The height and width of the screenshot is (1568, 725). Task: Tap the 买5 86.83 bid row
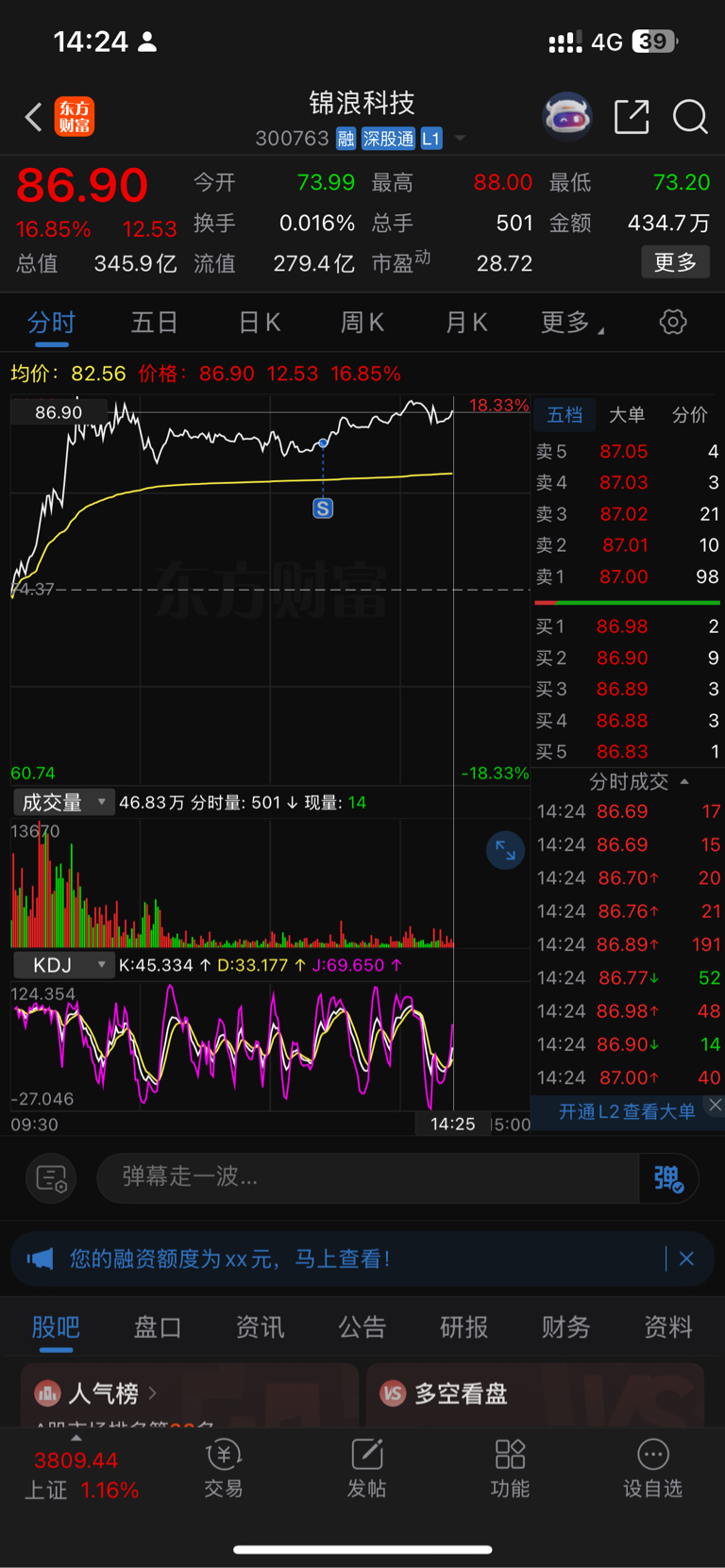point(627,752)
